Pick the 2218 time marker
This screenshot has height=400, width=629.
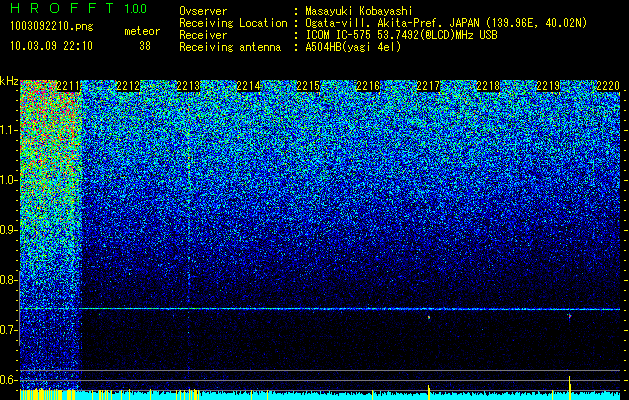[x=488, y=86]
